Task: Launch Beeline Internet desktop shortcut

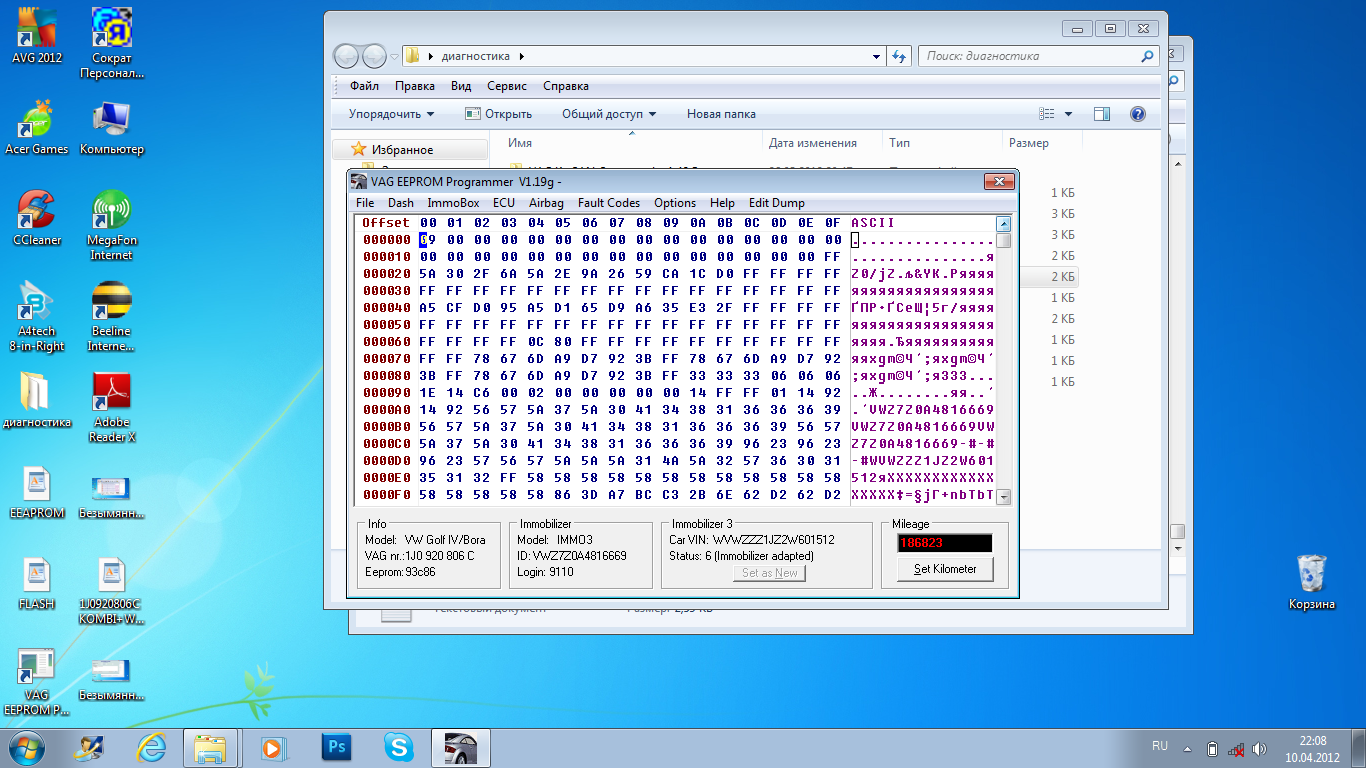Action: (x=111, y=316)
